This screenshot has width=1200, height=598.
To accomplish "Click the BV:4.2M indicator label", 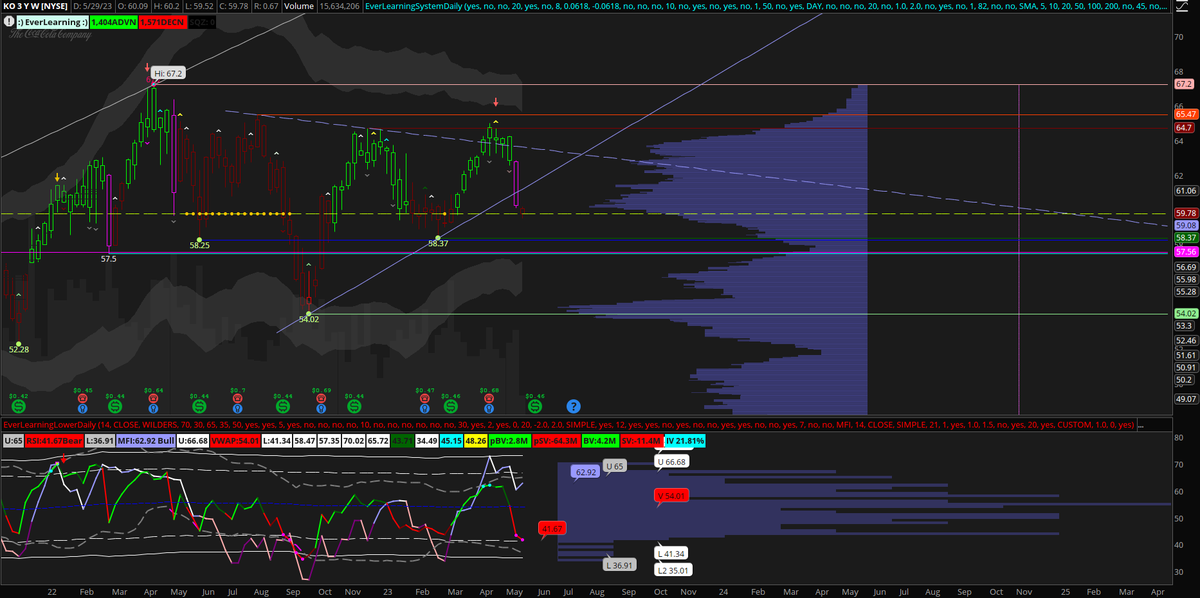I will point(600,440).
